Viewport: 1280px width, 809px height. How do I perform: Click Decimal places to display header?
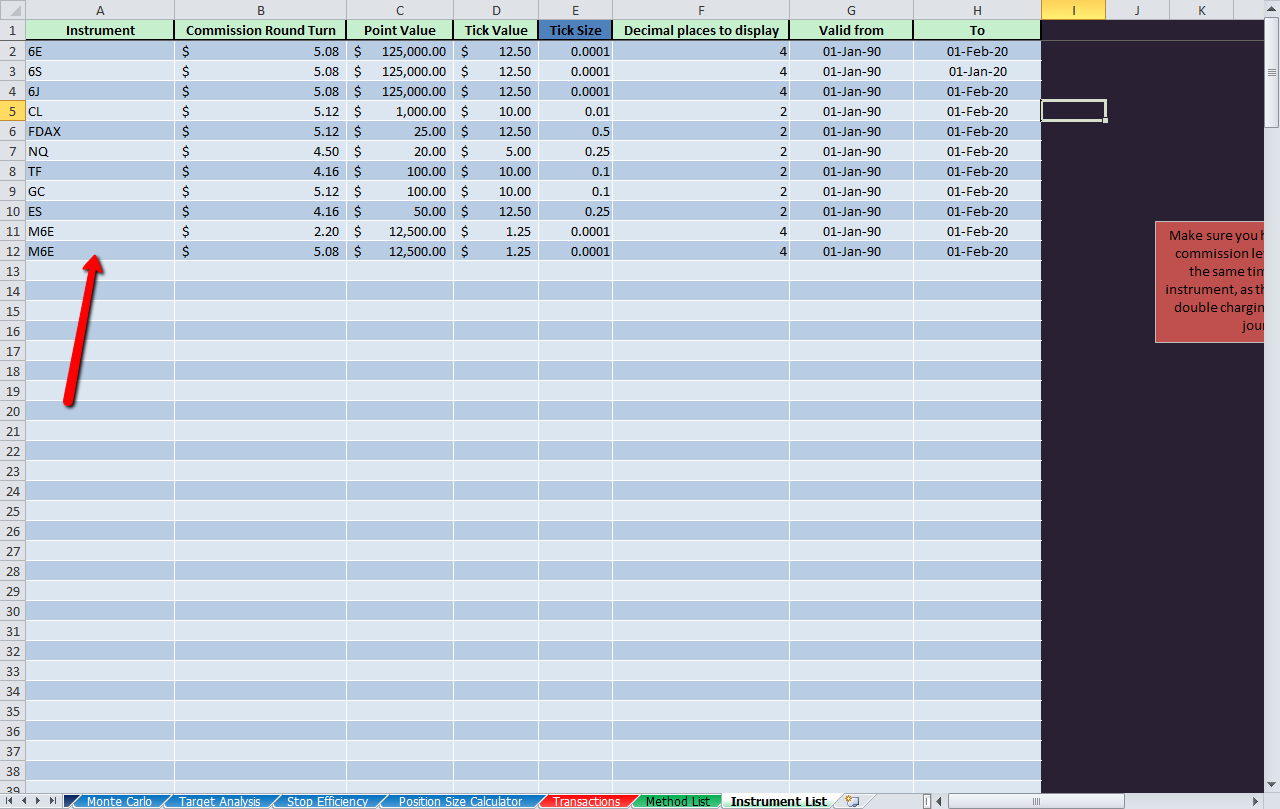coord(701,30)
